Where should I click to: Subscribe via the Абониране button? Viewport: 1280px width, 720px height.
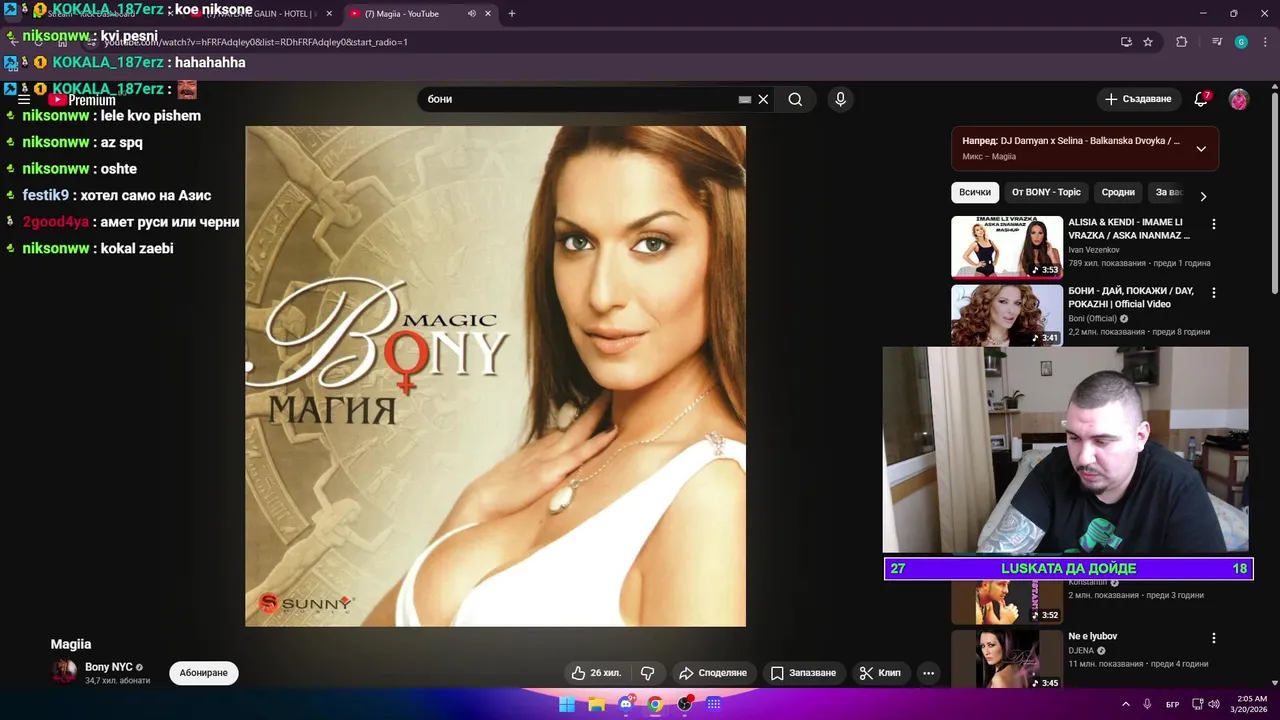pos(204,673)
